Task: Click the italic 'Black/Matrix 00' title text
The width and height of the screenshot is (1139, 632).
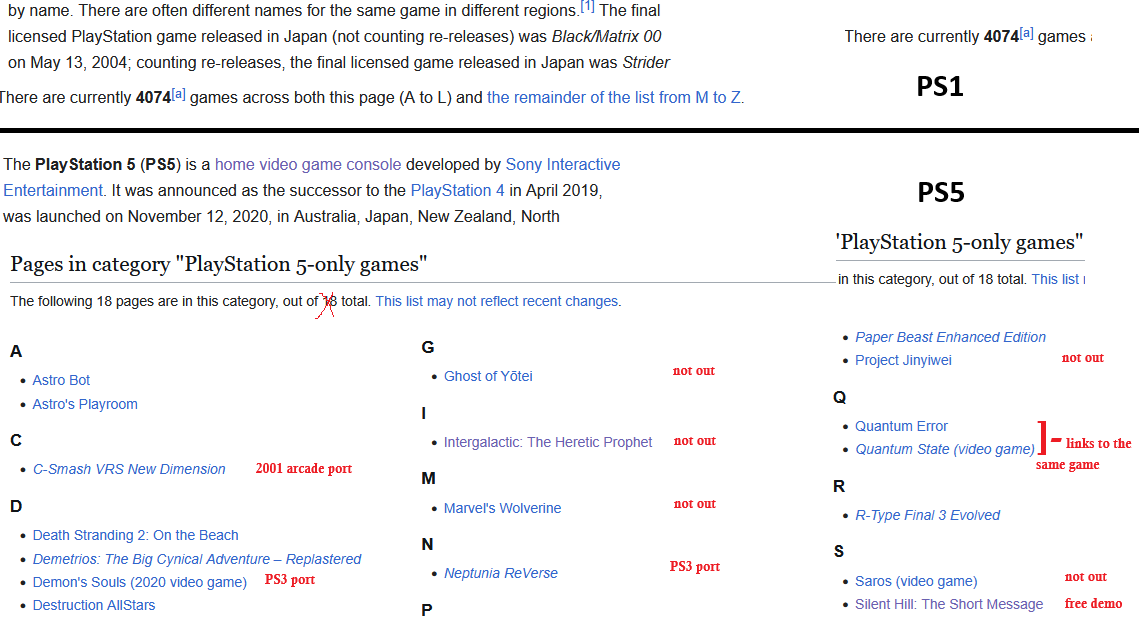Action: pyautogui.click(x=607, y=36)
